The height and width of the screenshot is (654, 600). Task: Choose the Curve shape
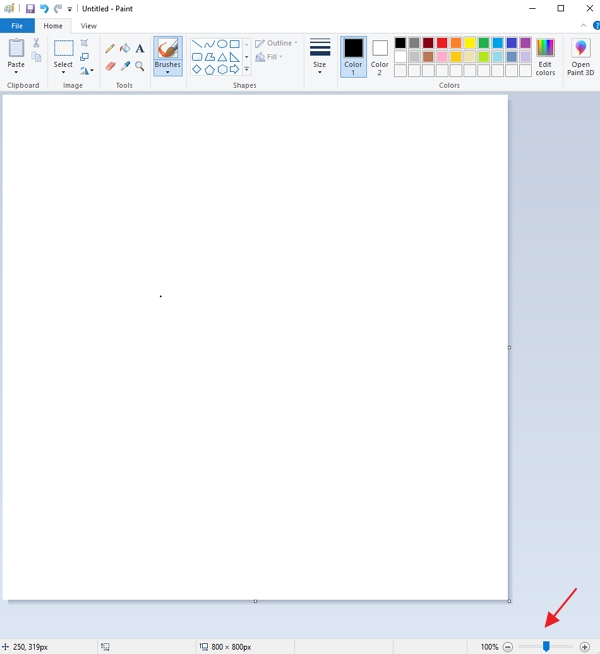pyautogui.click(x=209, y=44)
